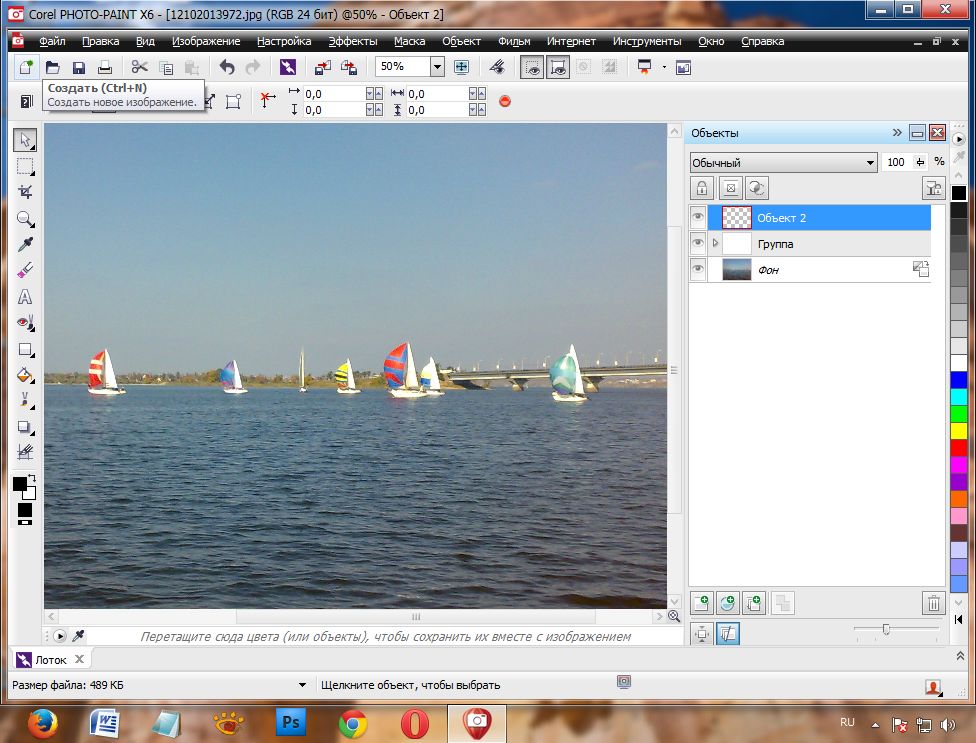The height and width of the screenshot is (743, 976).
Task: Toggle visibility of the Группа layer
Action: pos(698,244)
